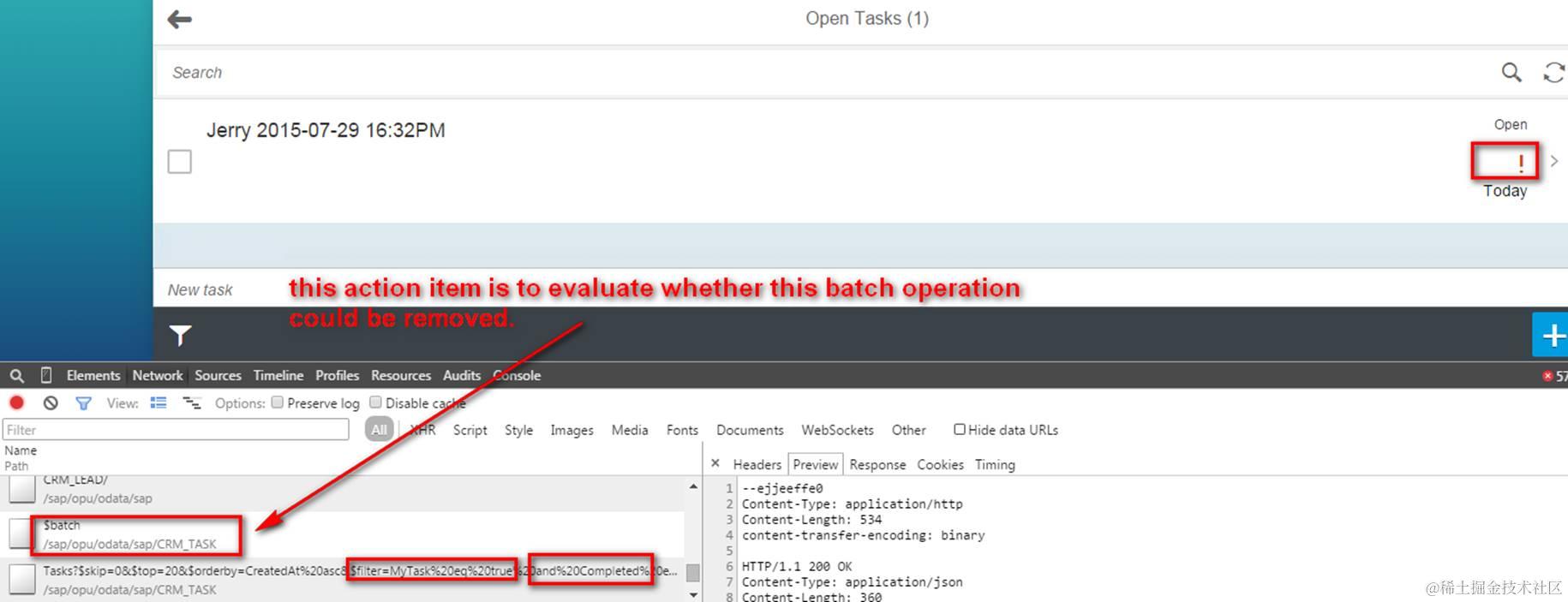This screenshot has height=602, width=1568.
Task: Filter requests by Other type
Action: [x=908, y=430]
